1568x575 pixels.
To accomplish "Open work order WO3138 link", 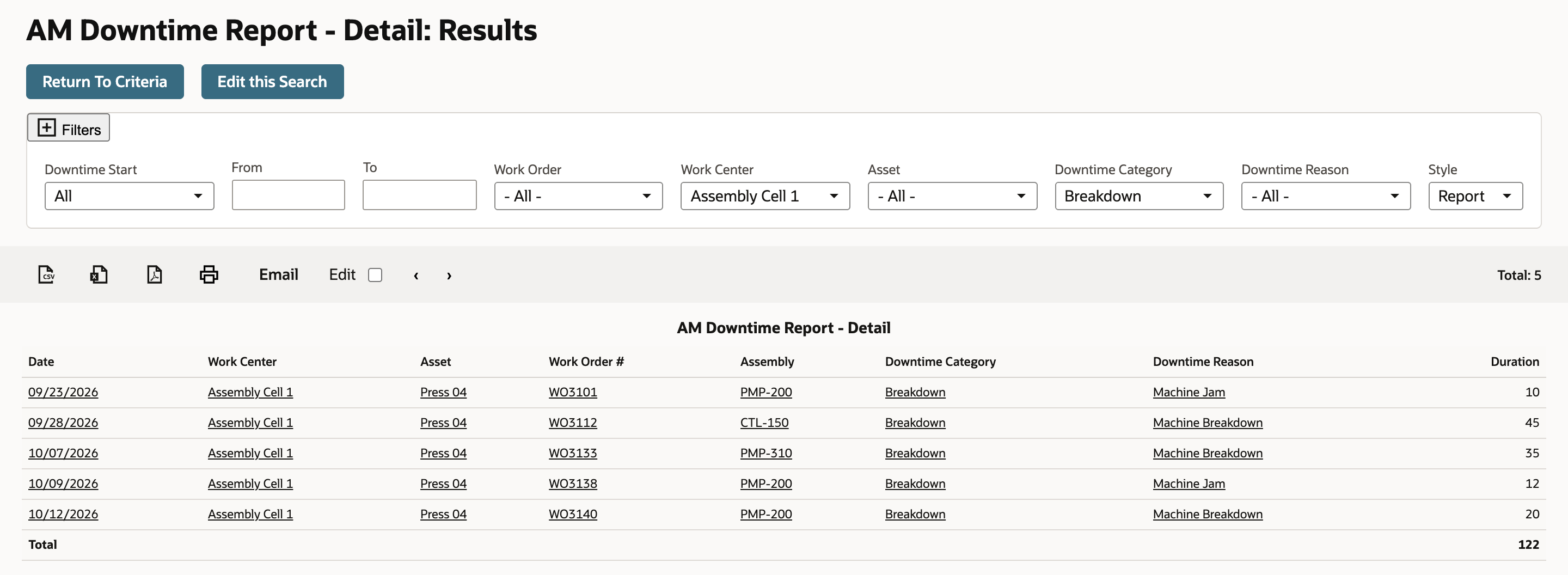I will coord(573,484).
